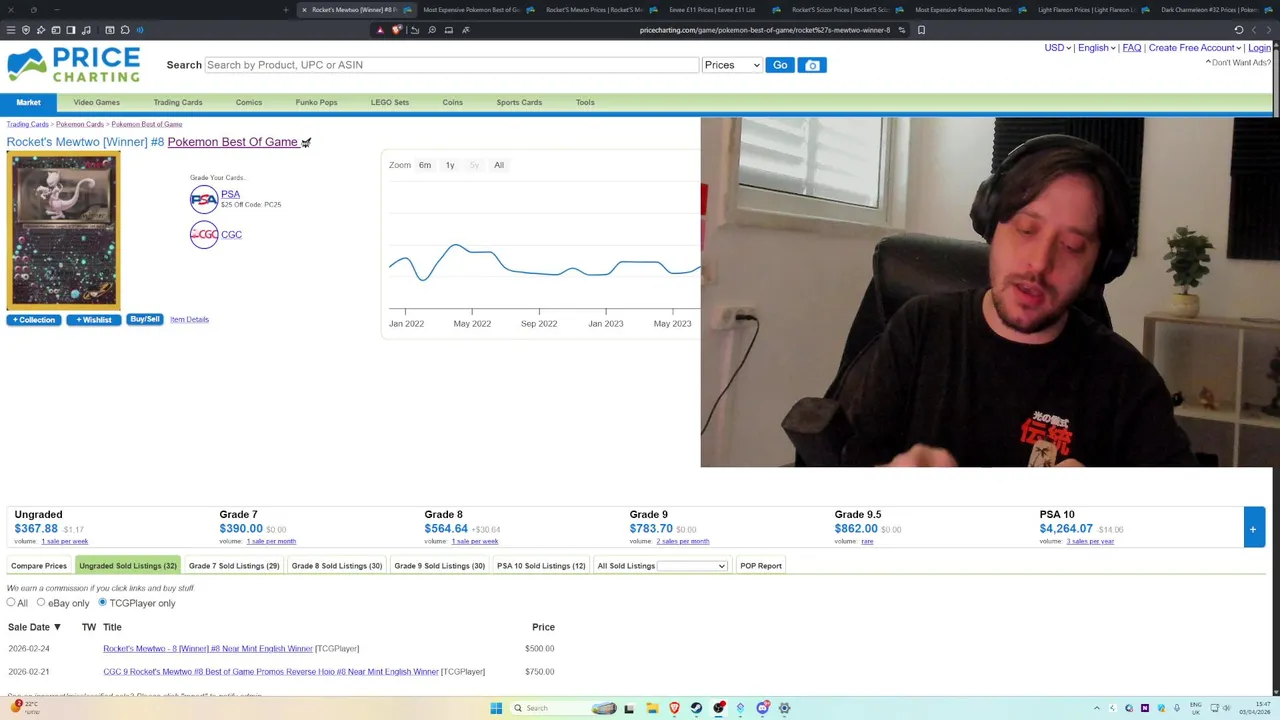Open the Prices search type dropdown
This screenshot has width=1280, height=720.
click(732, 65)
